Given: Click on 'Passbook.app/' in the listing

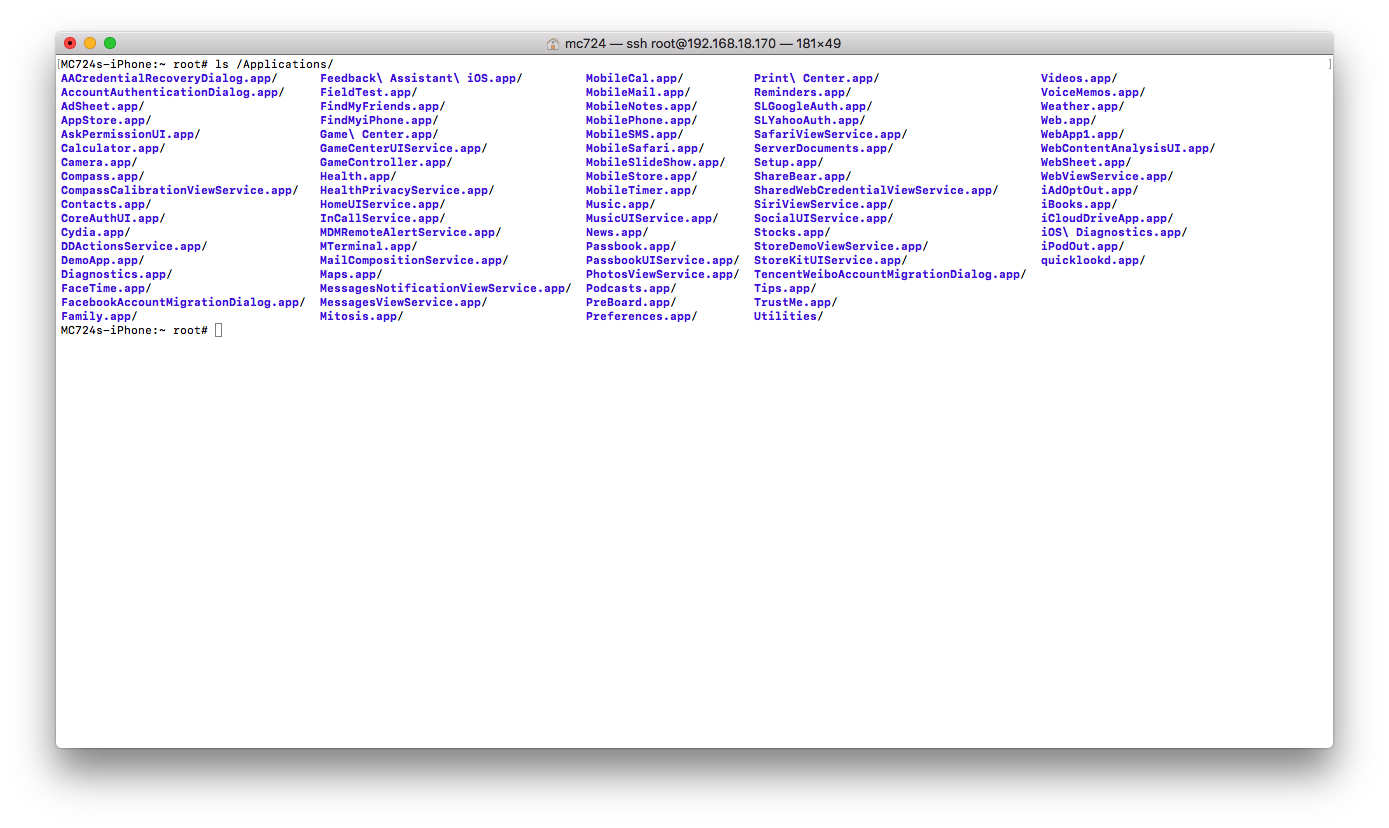Looking at the screenshot, I should tap(631, 246).
